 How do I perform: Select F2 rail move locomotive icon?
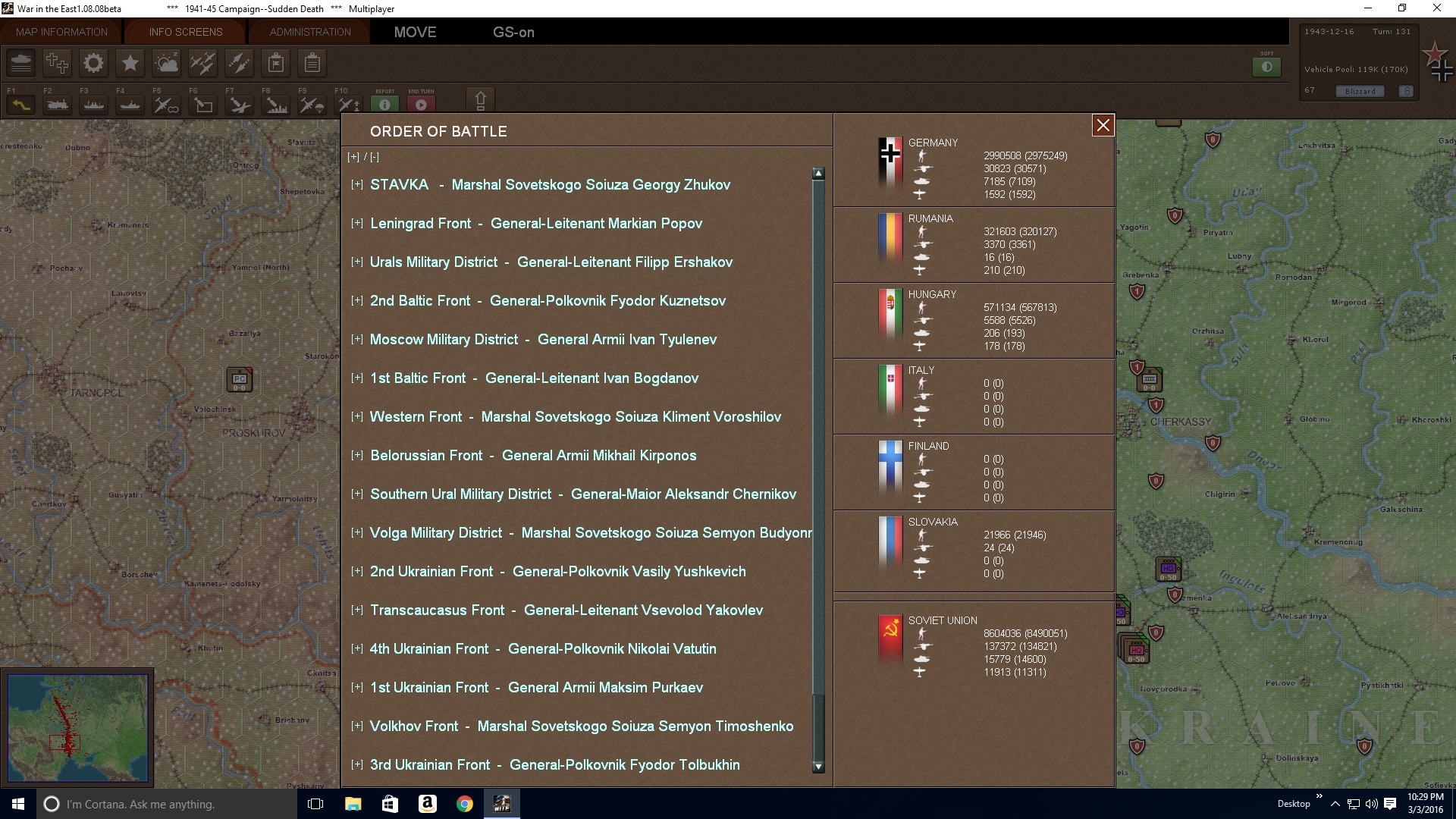pyautogui.click(x=58, y=105)
